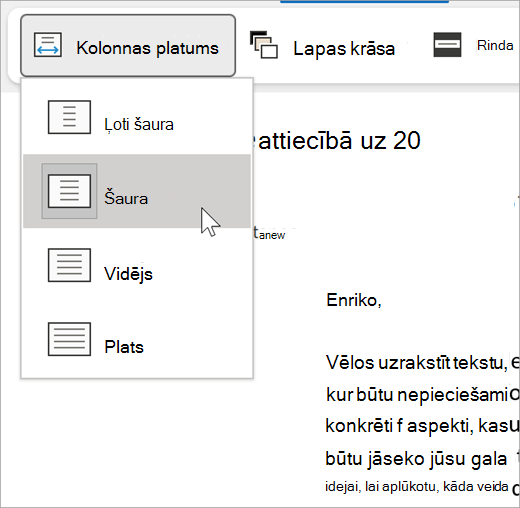Click the Lapas krāsa overlapping squares icon
Screen dimensions: 520x508
pos(264,45)
